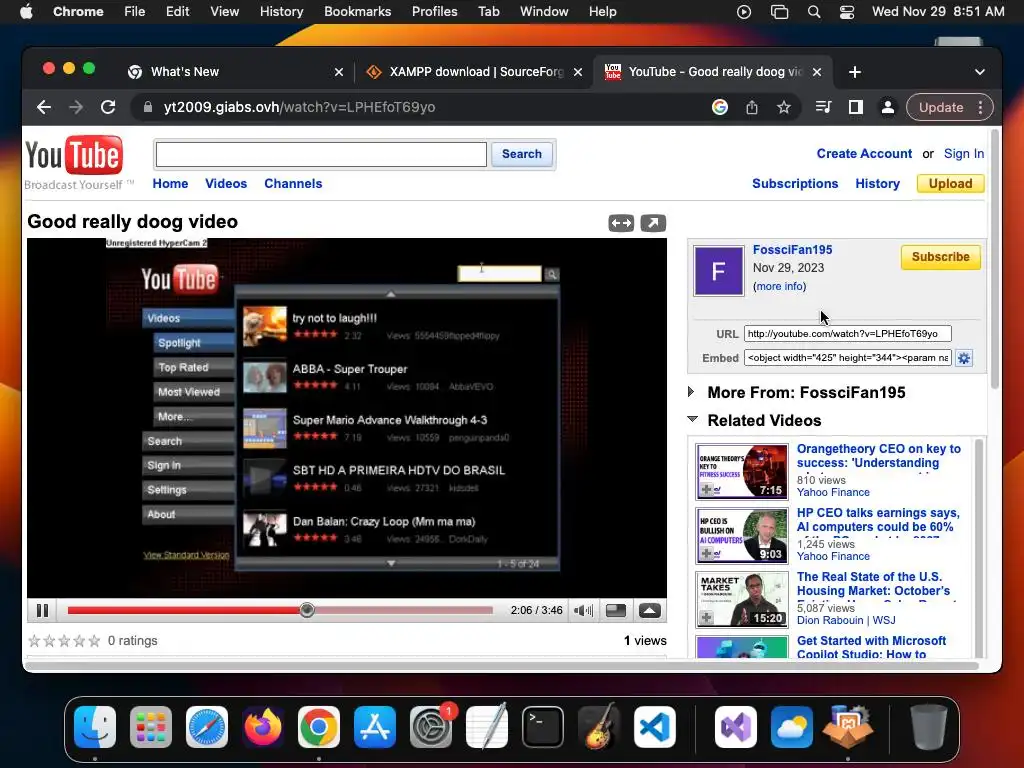Rate the video five stars
1024x768 pixels.
pos(95,641)
